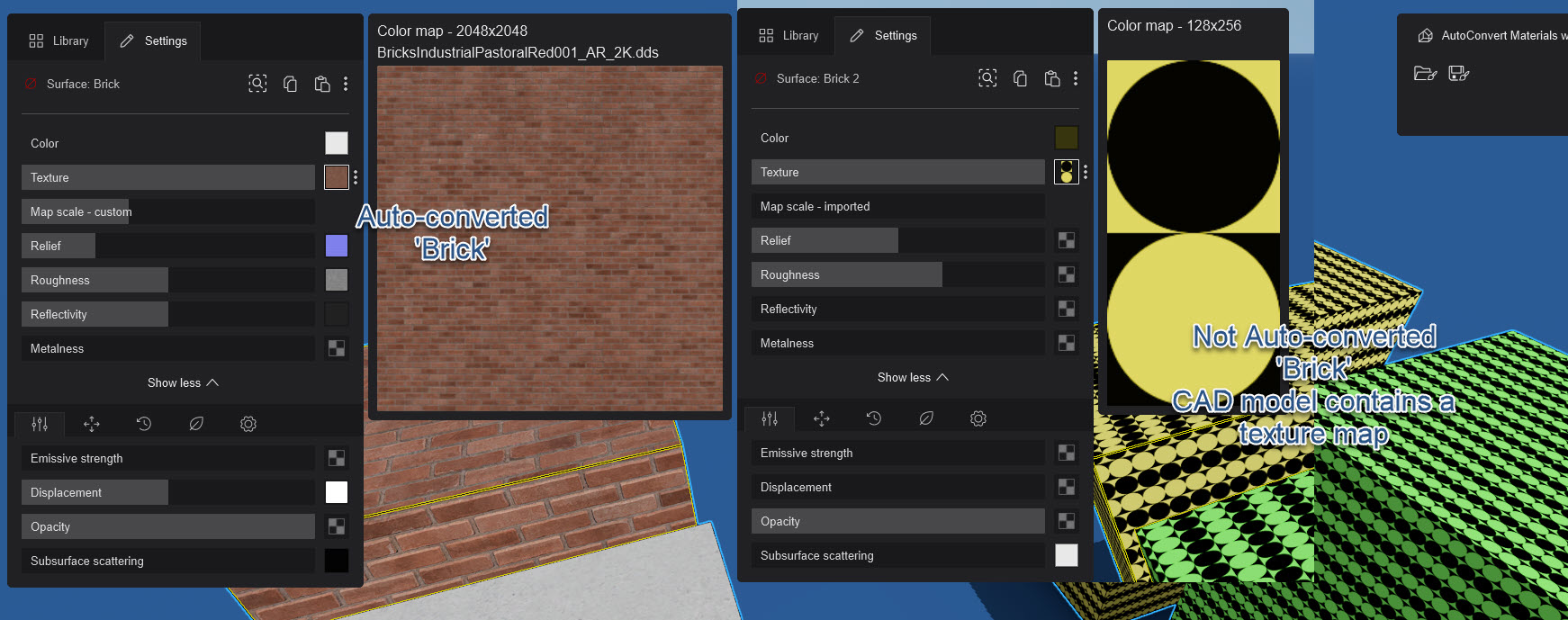Collapse the Brick panel with Show less

tap(183, 382)
